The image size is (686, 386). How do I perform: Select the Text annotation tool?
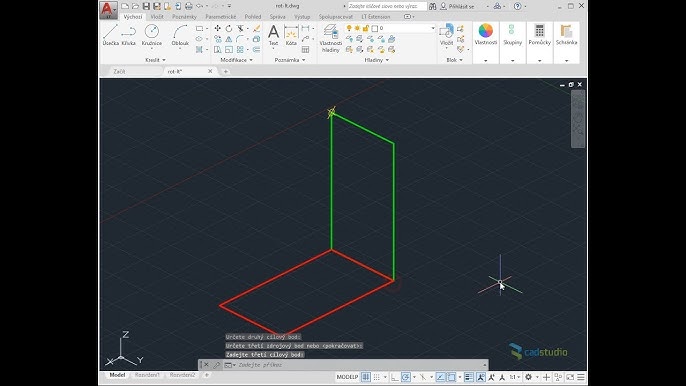273,35
